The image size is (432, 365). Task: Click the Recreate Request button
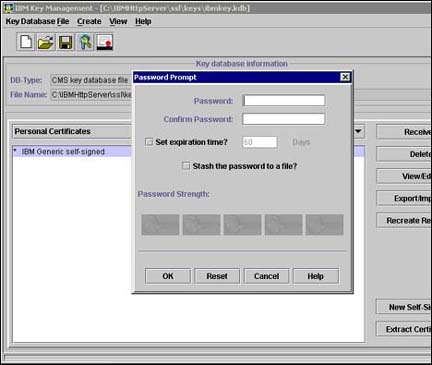[404, 220]
